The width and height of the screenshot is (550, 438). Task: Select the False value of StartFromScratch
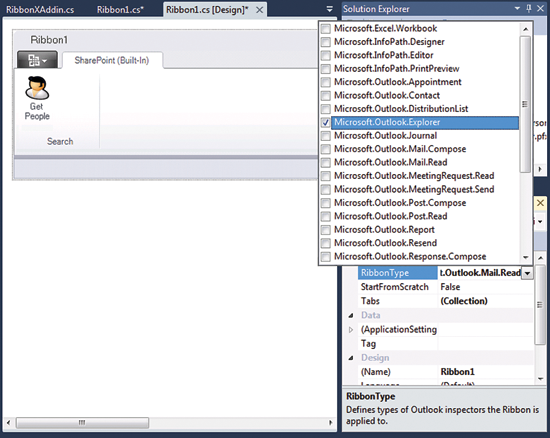pos(450,287)
